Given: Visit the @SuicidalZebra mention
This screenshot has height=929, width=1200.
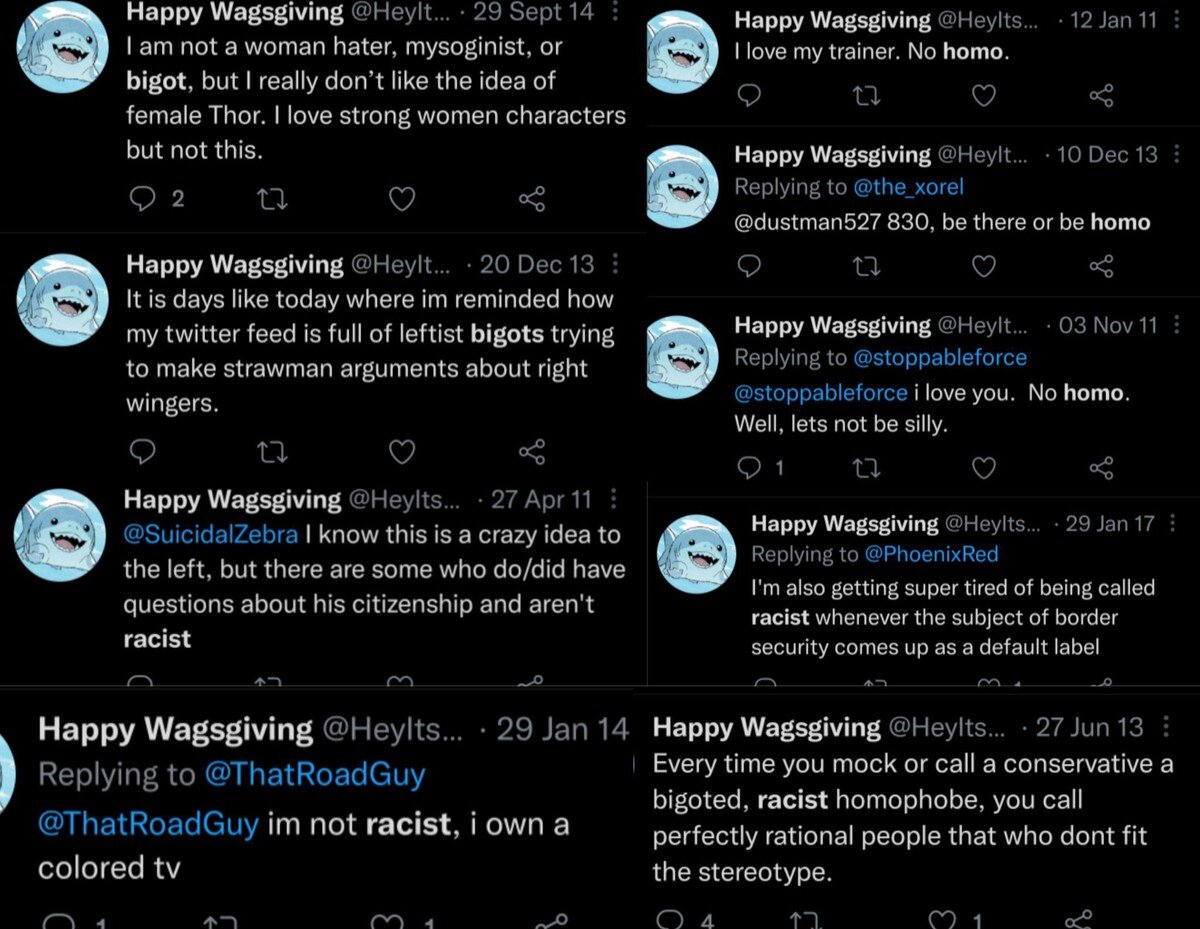Looking at the screenshot, I should pos(211,534).
